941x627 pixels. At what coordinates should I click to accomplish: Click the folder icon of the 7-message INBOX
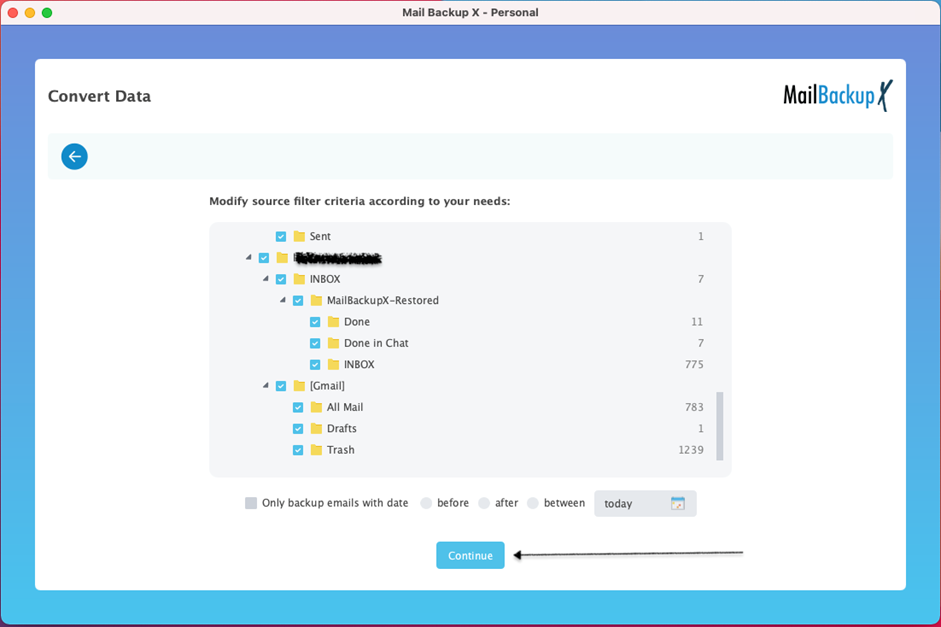(x=299, y=279)
